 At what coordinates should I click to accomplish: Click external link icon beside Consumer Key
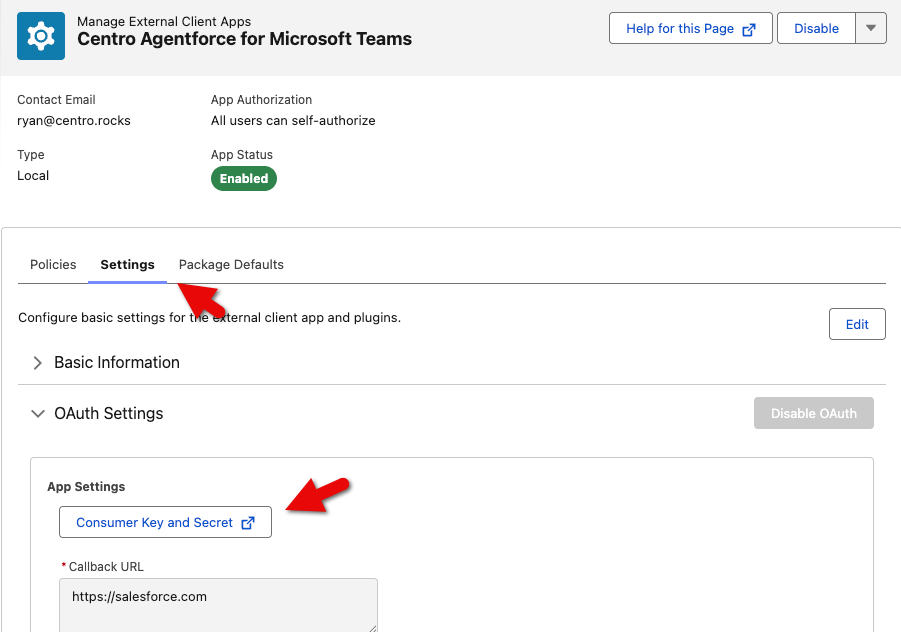pyautogui.click(x=248, y=523)
